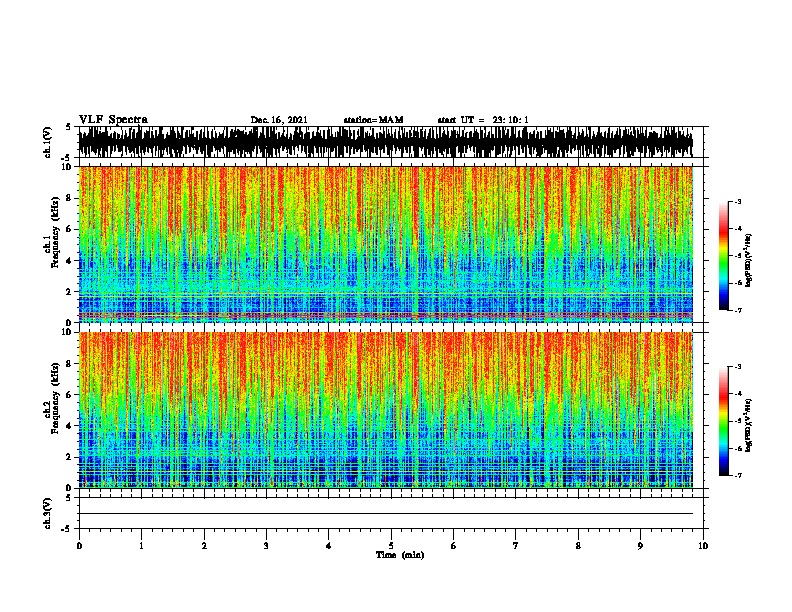Click the "8" minute tick on the time axis
Viewport: 792px width, 612px height.
coord(578,546)
